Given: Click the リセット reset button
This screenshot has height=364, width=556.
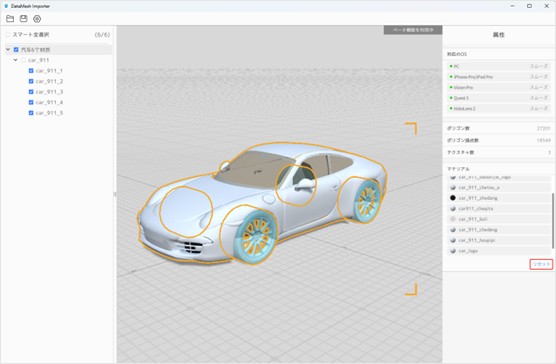Looking at the screenshot, I should (541, 264).
